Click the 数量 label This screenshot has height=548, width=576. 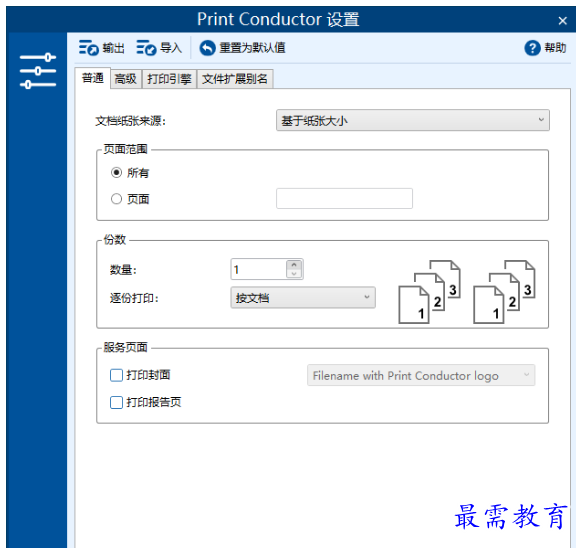pyautogui.click(x=123, y=270)
